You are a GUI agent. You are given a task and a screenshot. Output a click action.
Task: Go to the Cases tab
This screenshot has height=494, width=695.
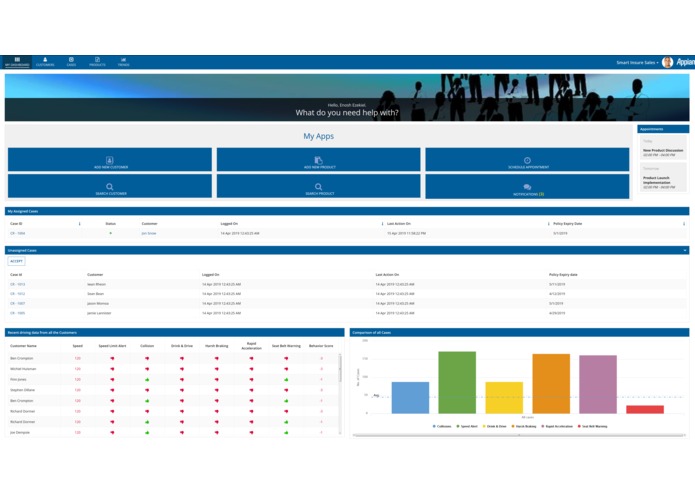click(71, 62)
